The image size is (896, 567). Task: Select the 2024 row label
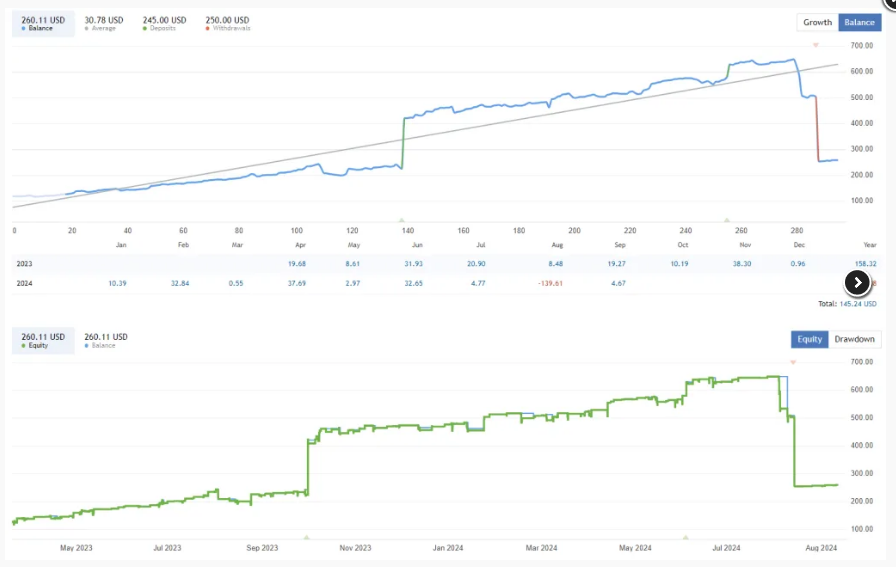[x=24, y=284]
